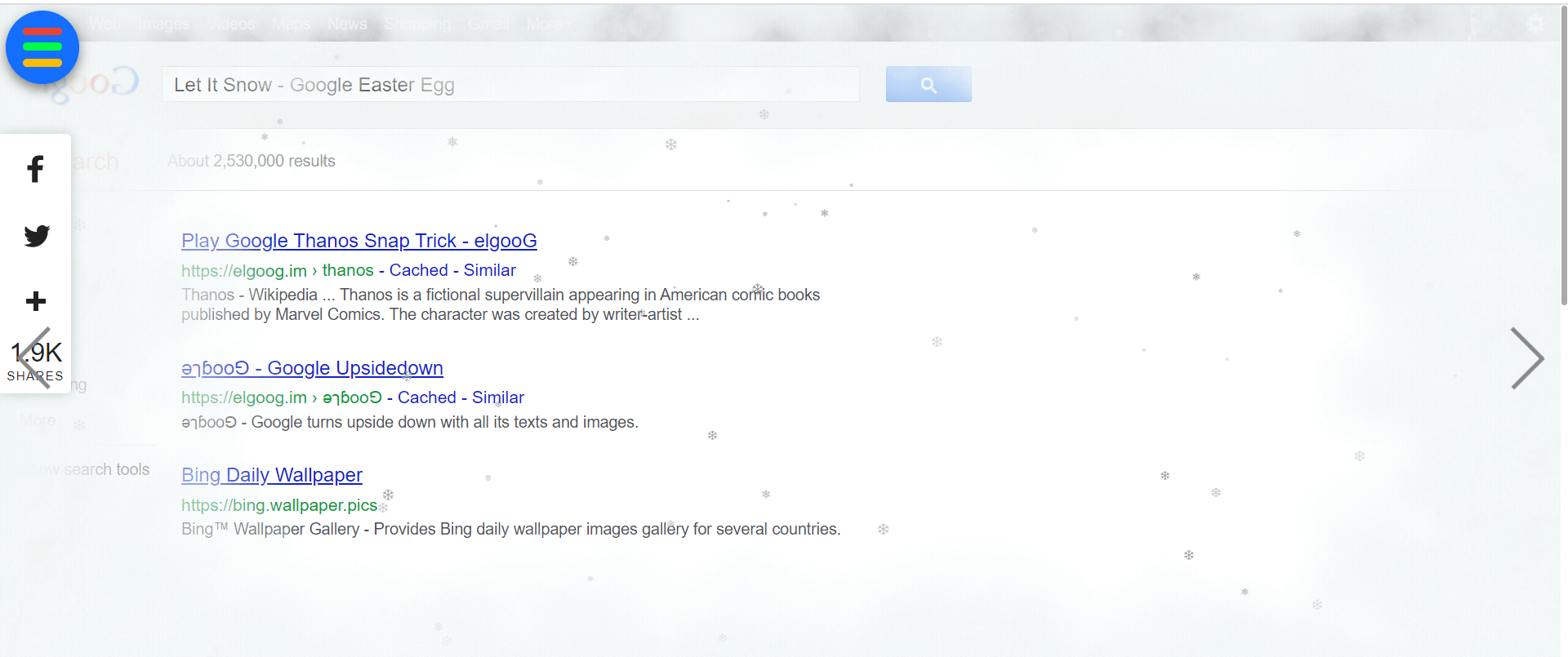
Task: Click the Thanos Wikipedia description snippet
Action: pyautogui.click(x=501, y=304)
